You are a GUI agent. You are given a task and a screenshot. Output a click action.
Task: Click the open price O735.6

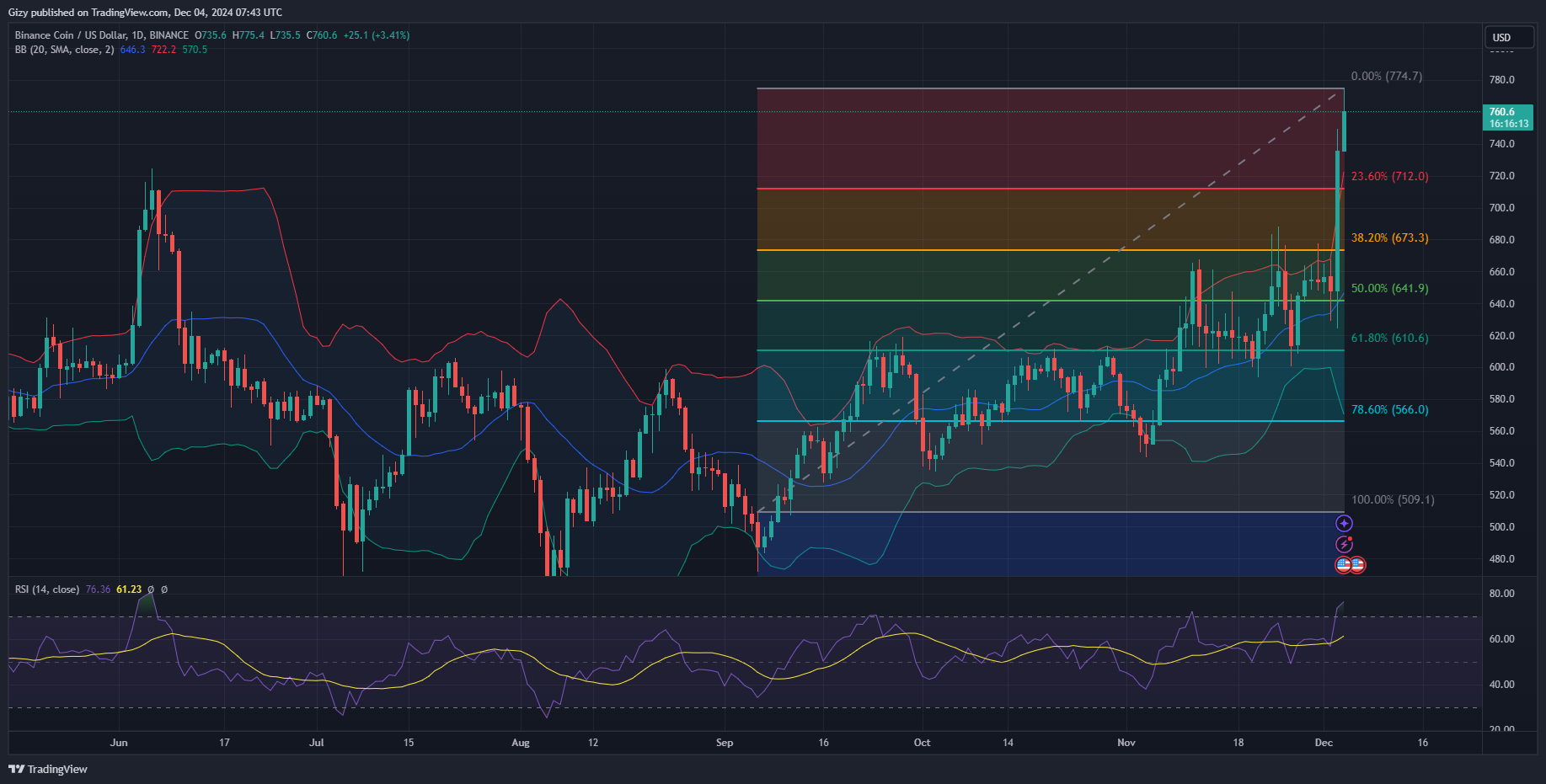coord(211,35)
